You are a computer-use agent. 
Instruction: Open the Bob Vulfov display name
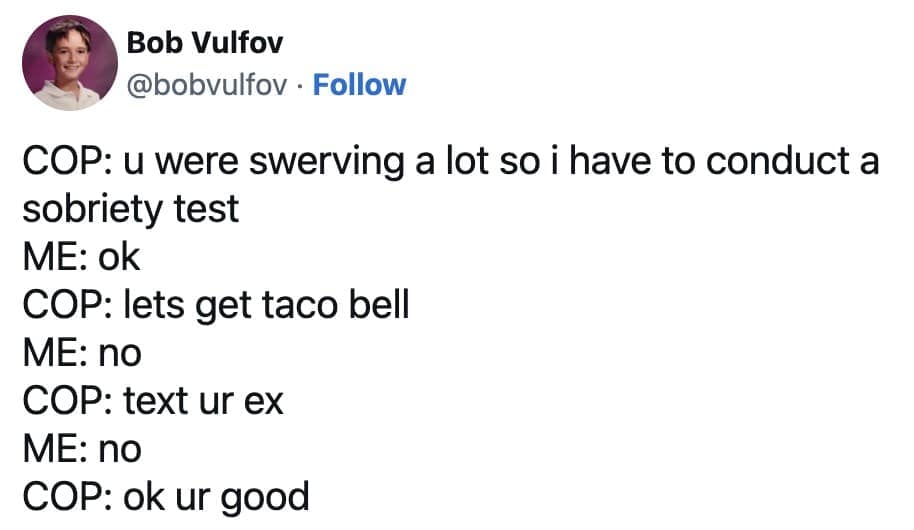[x=204, y=43]
